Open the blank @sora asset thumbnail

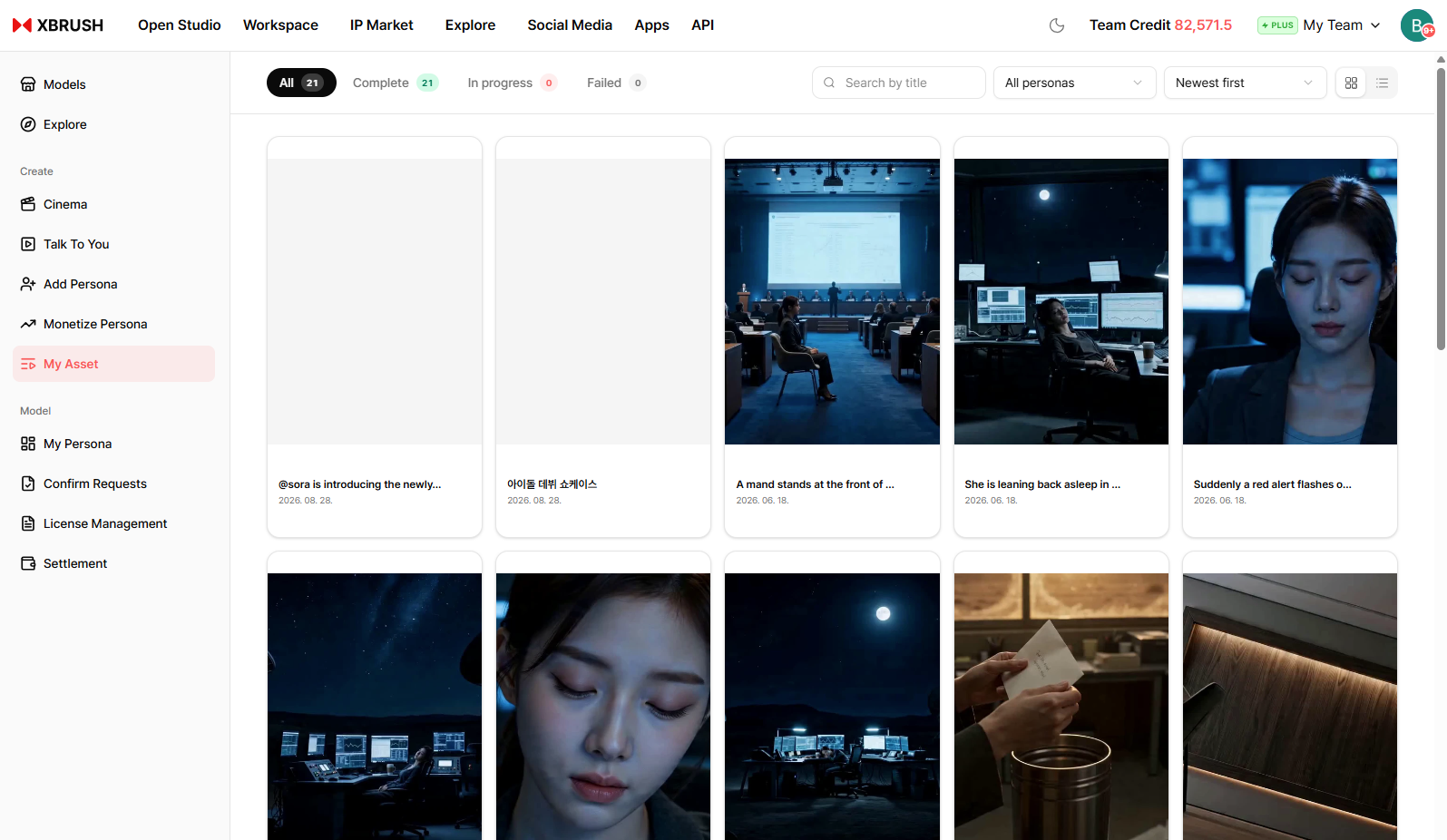(x=375, y=301)
